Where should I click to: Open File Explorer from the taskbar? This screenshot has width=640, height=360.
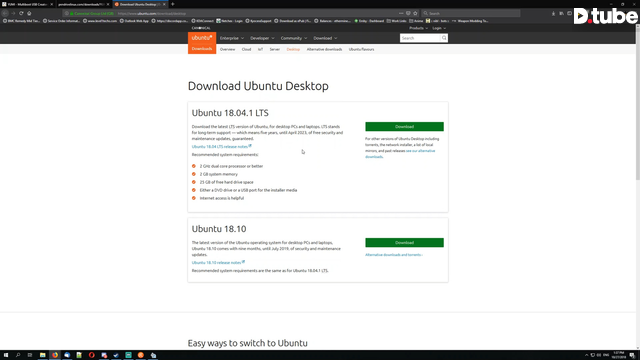42,355
